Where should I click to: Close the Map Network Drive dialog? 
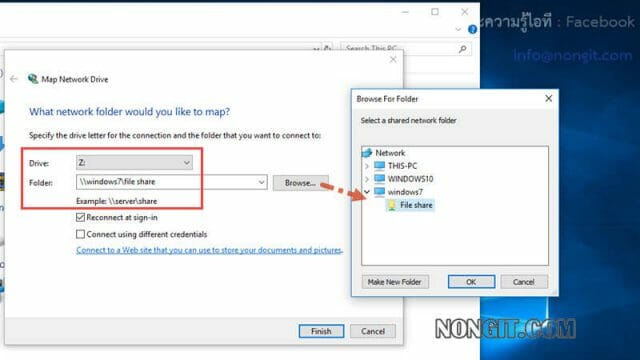pos(393,60)
